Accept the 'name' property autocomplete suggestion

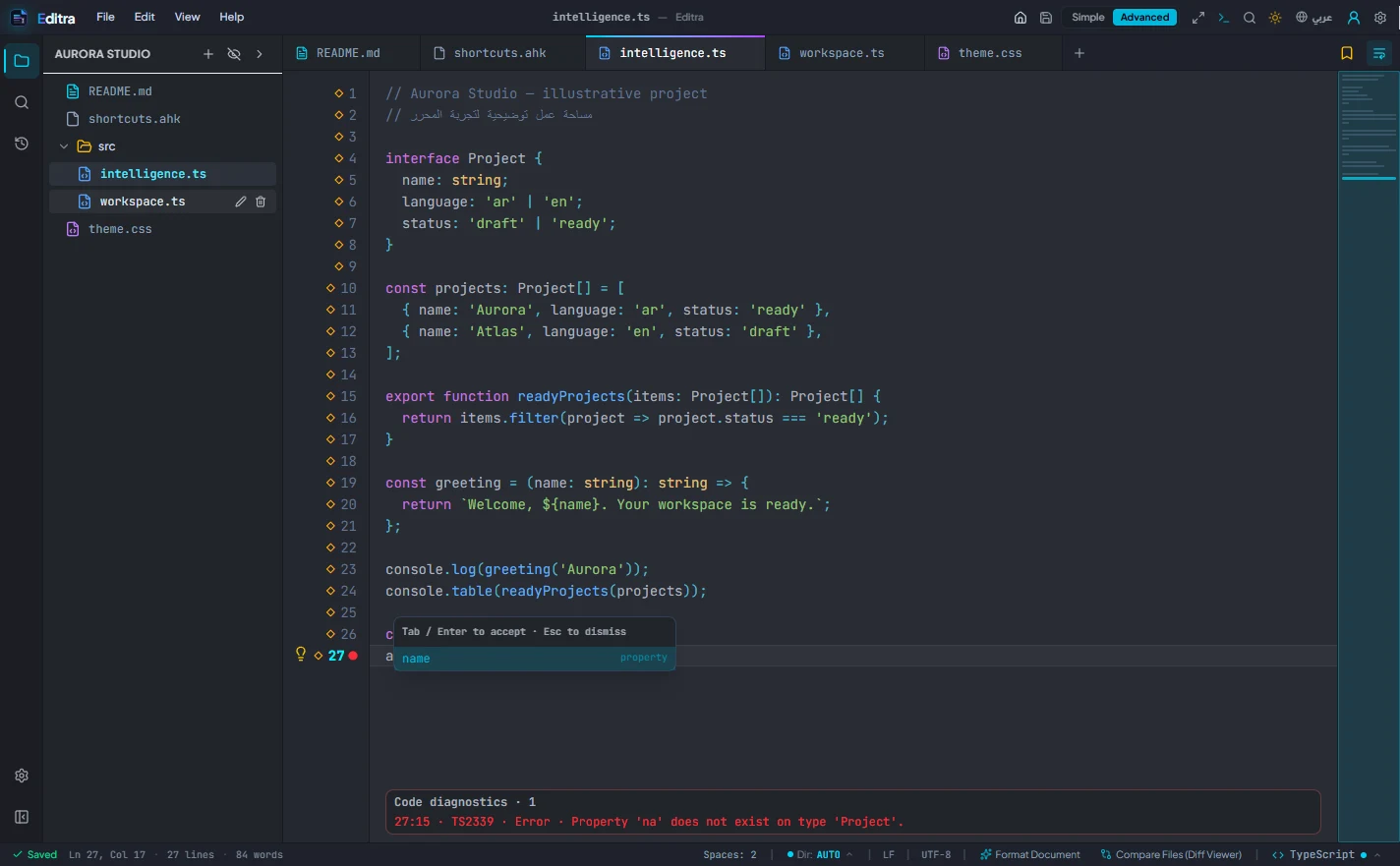pos(535,659)
